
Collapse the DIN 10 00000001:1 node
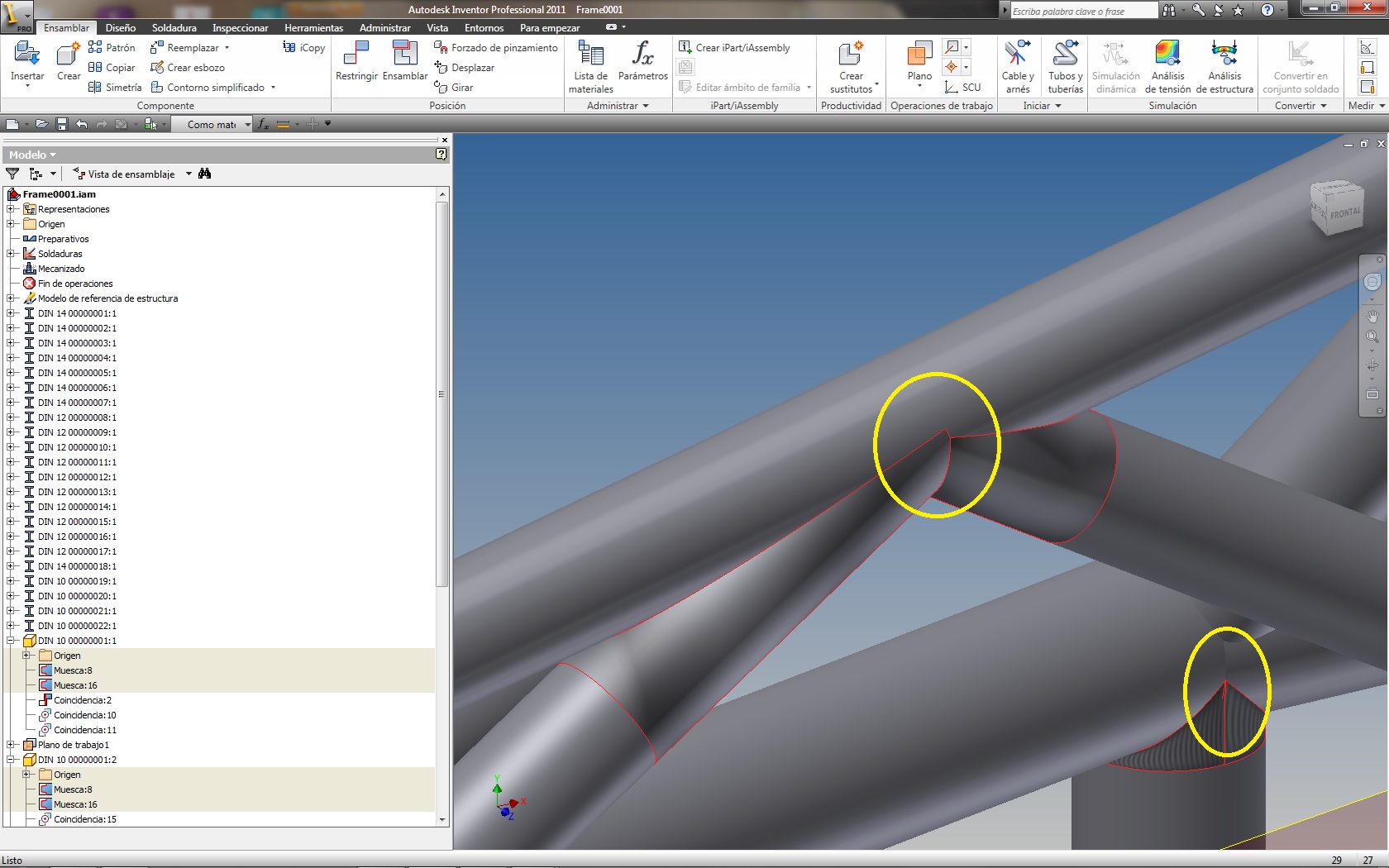[x=11, y=641]
